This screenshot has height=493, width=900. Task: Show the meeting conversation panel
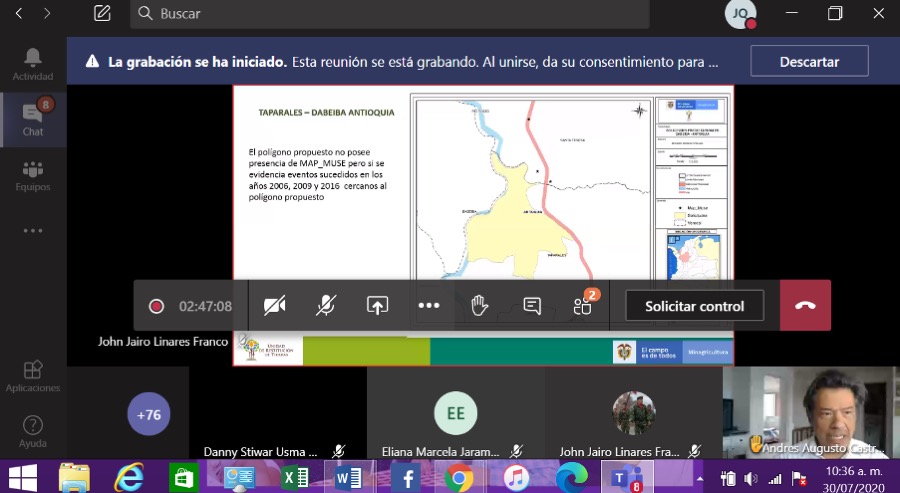pos(532,306)
